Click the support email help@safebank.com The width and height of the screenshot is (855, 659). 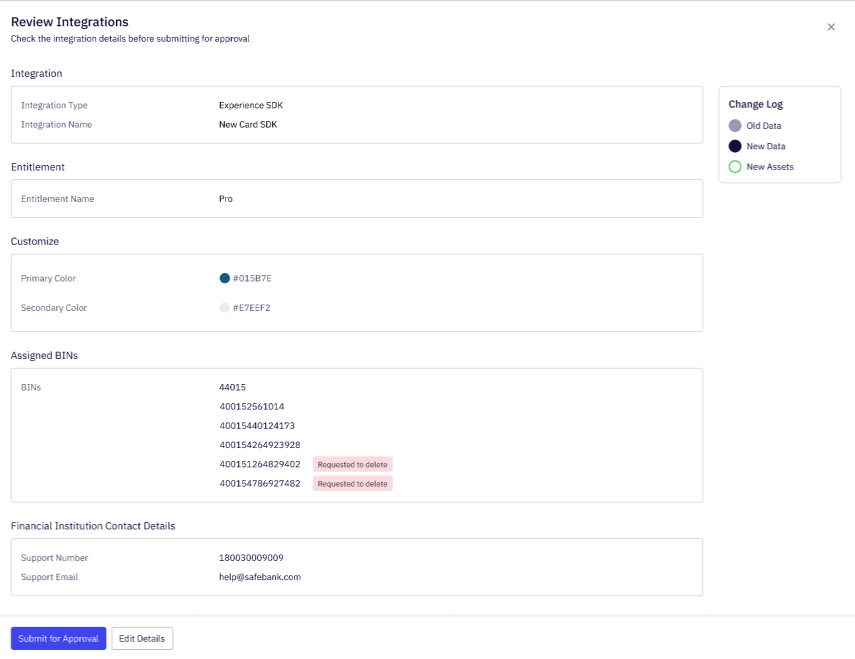pos(260,577)
